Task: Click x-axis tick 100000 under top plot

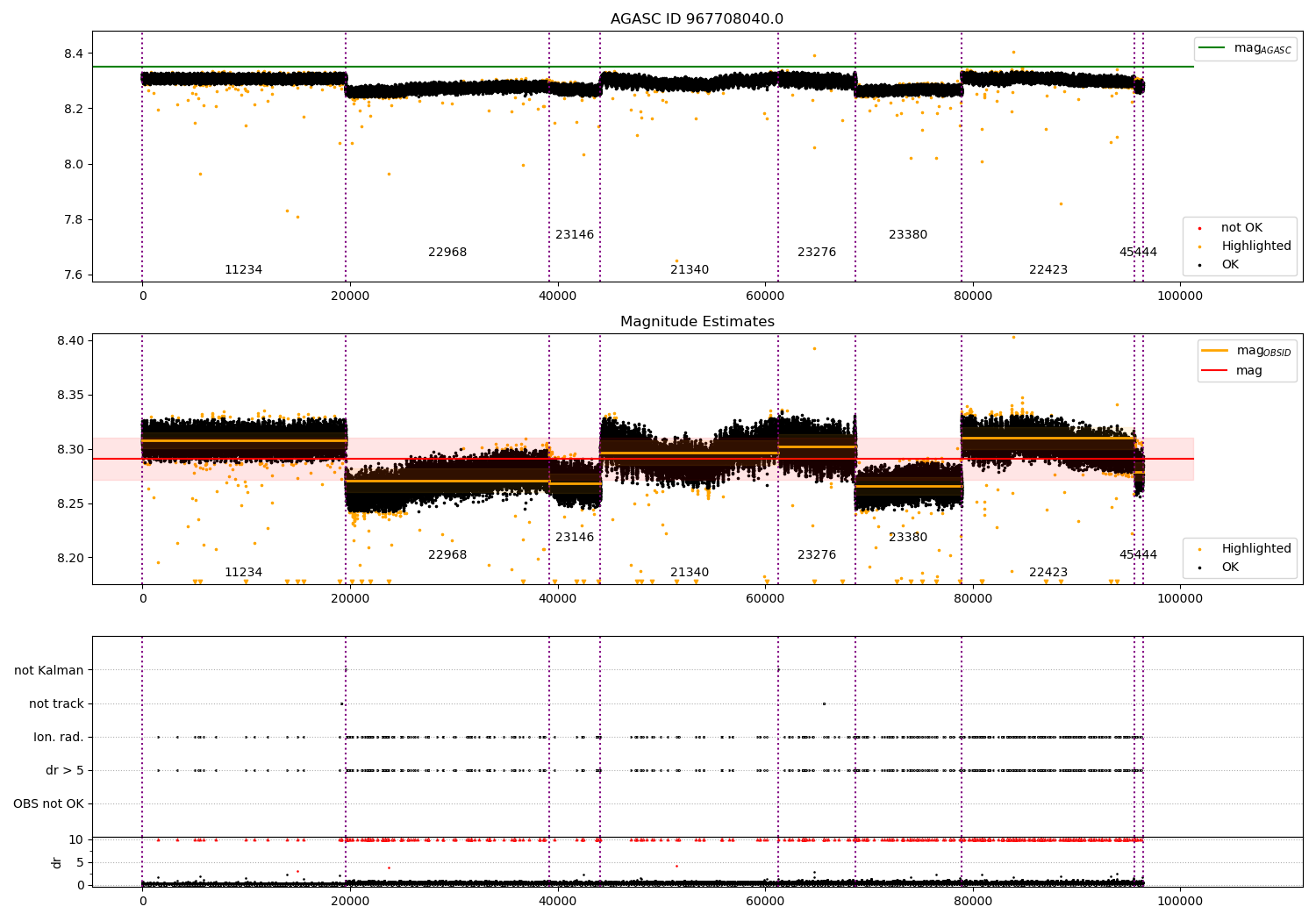Action: tap(1180, 296)
